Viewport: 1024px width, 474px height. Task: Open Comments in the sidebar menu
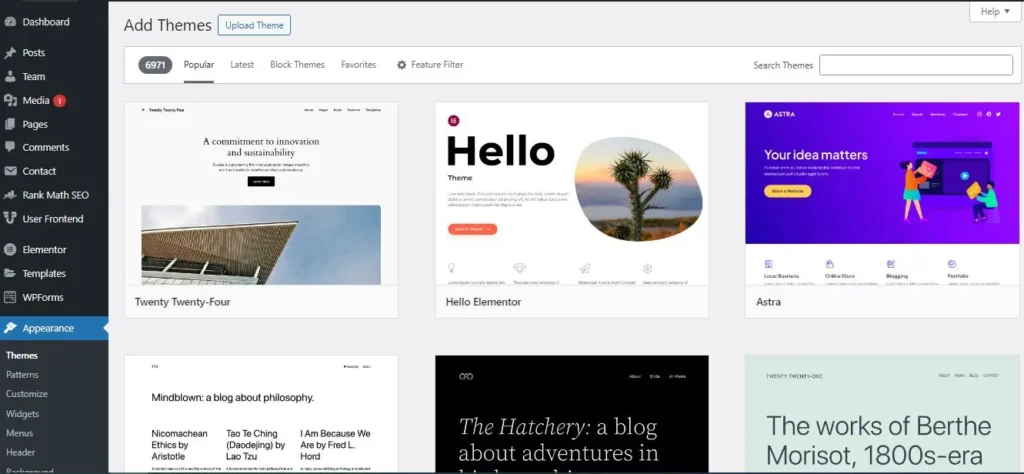coord(46,148)
